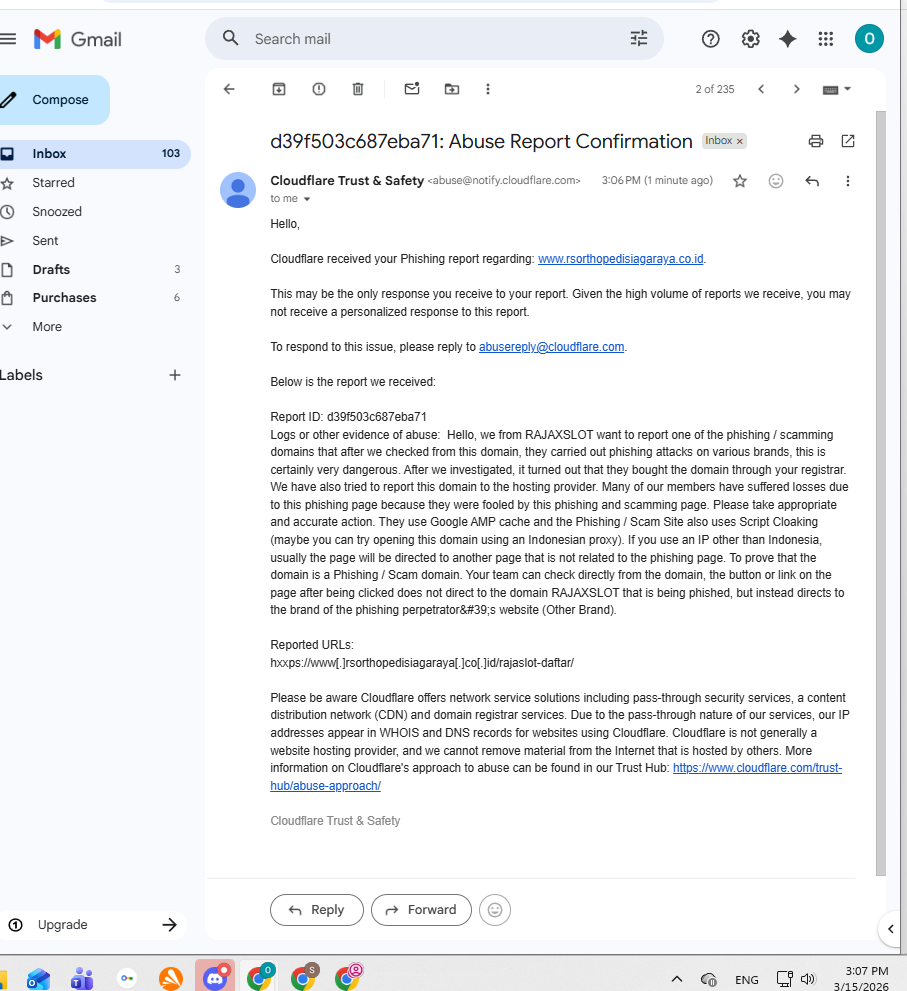This screenshot has width=907, height=991.
Task: Open the Inbox folder
Action: click(95, 154)
